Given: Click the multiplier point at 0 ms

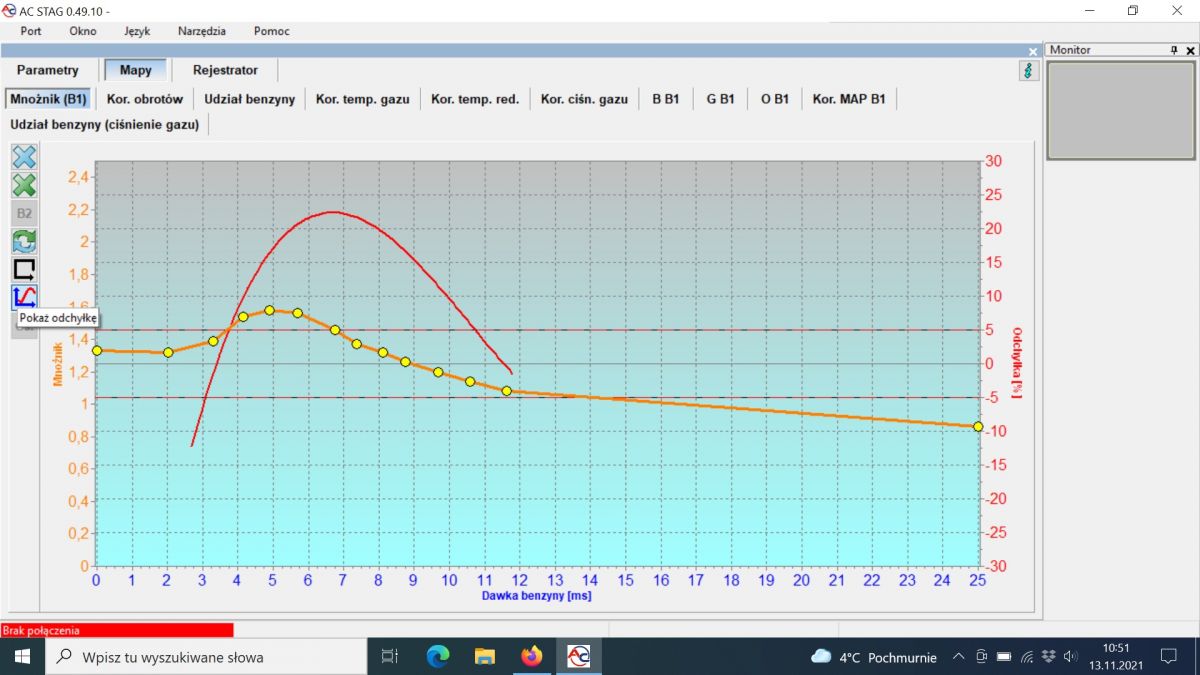Looking at the screenshot, I should pos(97,350).
